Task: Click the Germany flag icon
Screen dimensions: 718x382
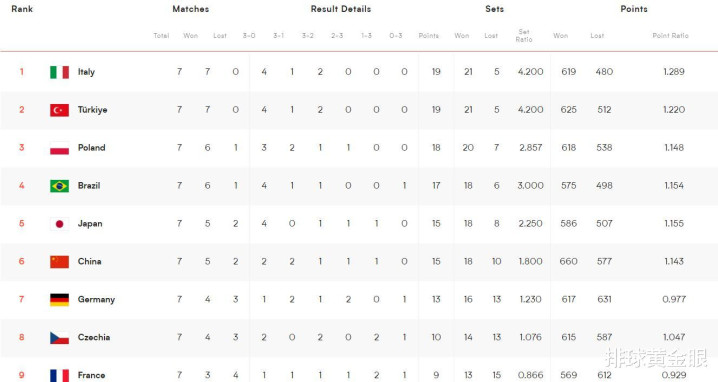Action: click(x=60, y=300)
